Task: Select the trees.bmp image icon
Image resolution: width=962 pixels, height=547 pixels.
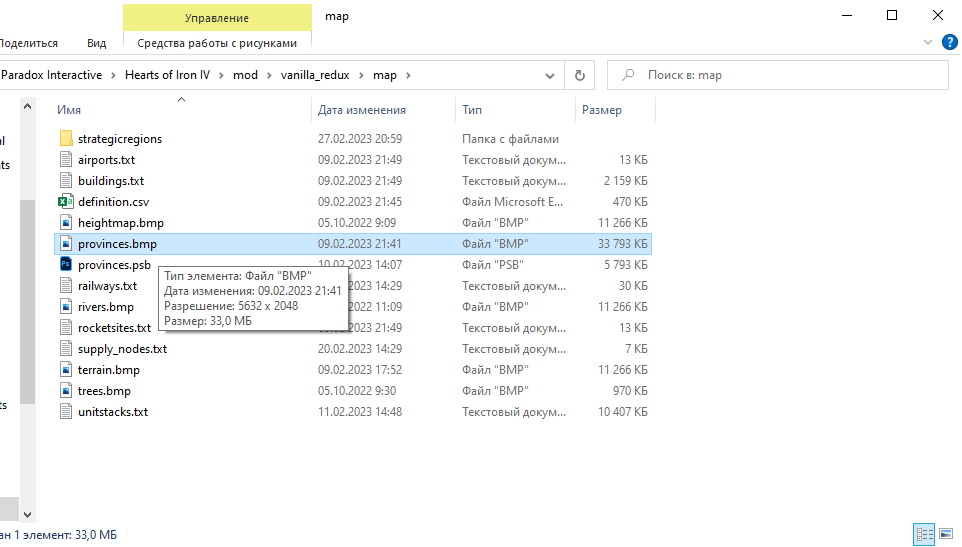Action: [66, 391]
